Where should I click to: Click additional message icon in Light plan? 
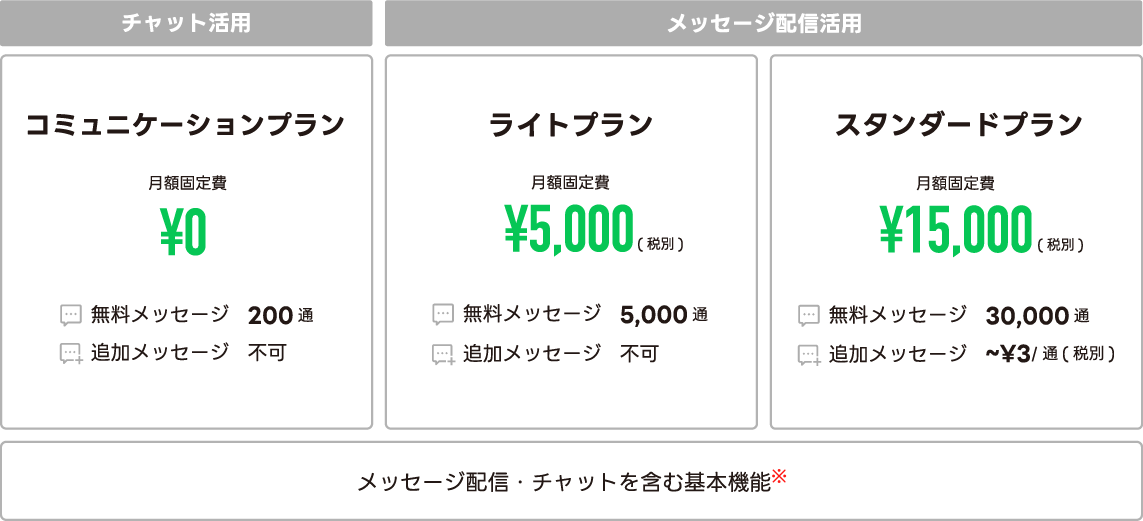(x=443, y=353)
